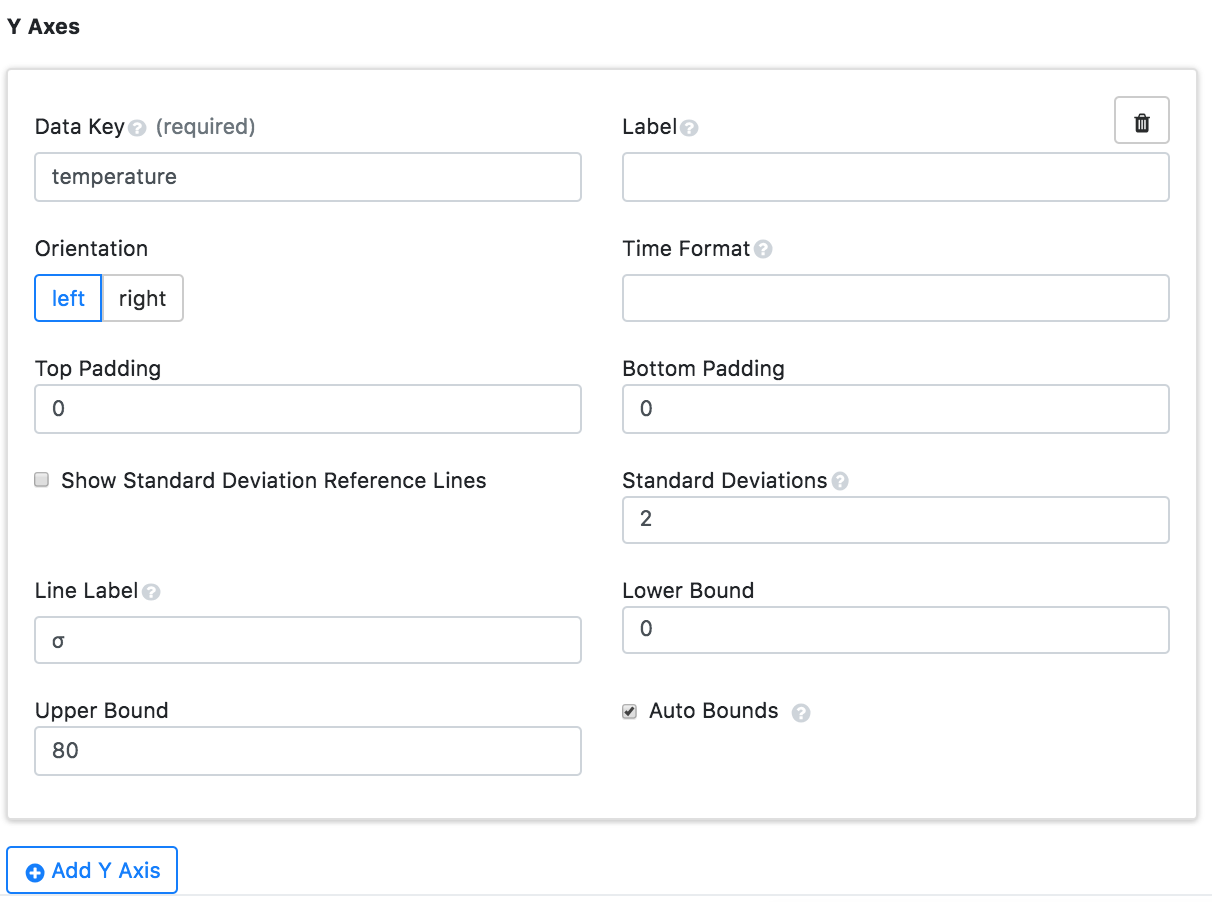1212x902 pixels.
Task: Click the Auto Bounds help icon
Action: click(801, 713)
